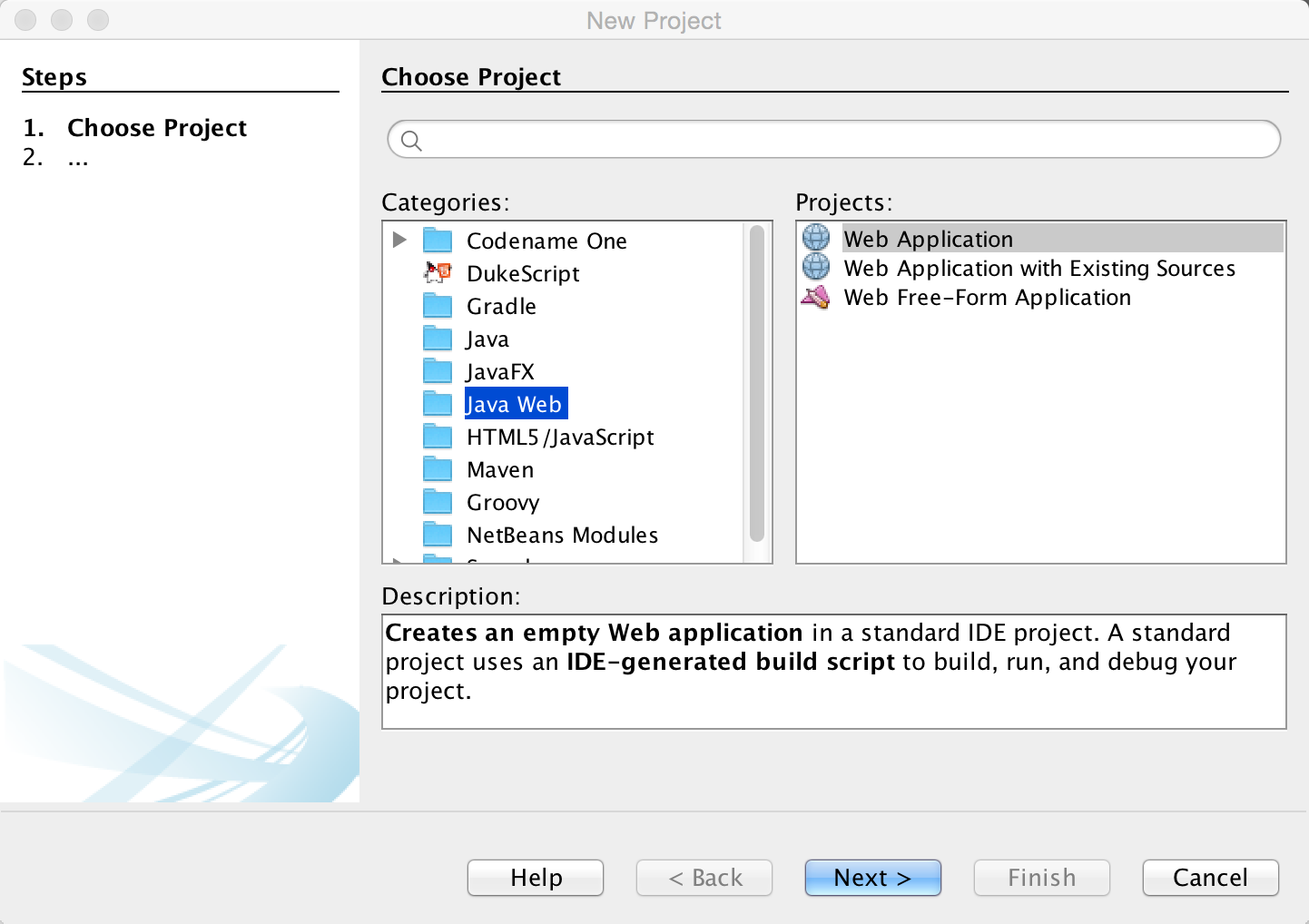1309x924 pixels.
Task: Collapse the Codename One disclosure triangle
Action: (400, 239)
